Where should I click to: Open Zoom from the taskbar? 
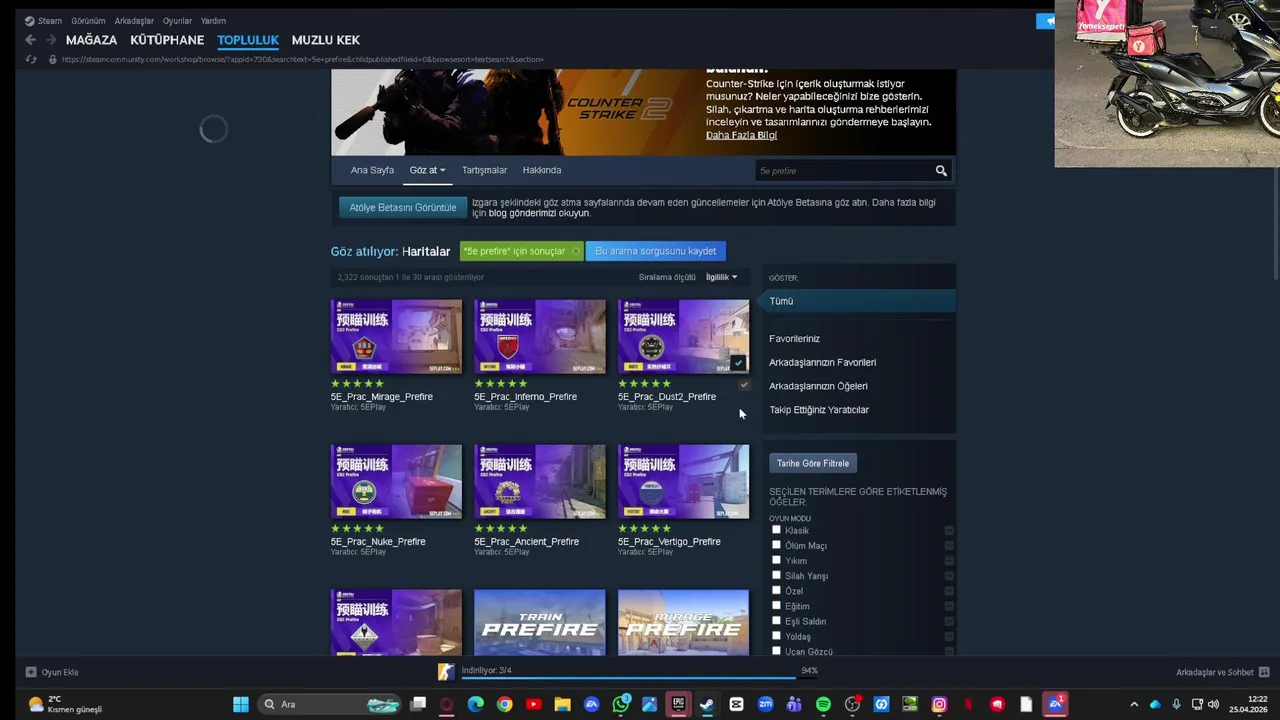[765, 704]
